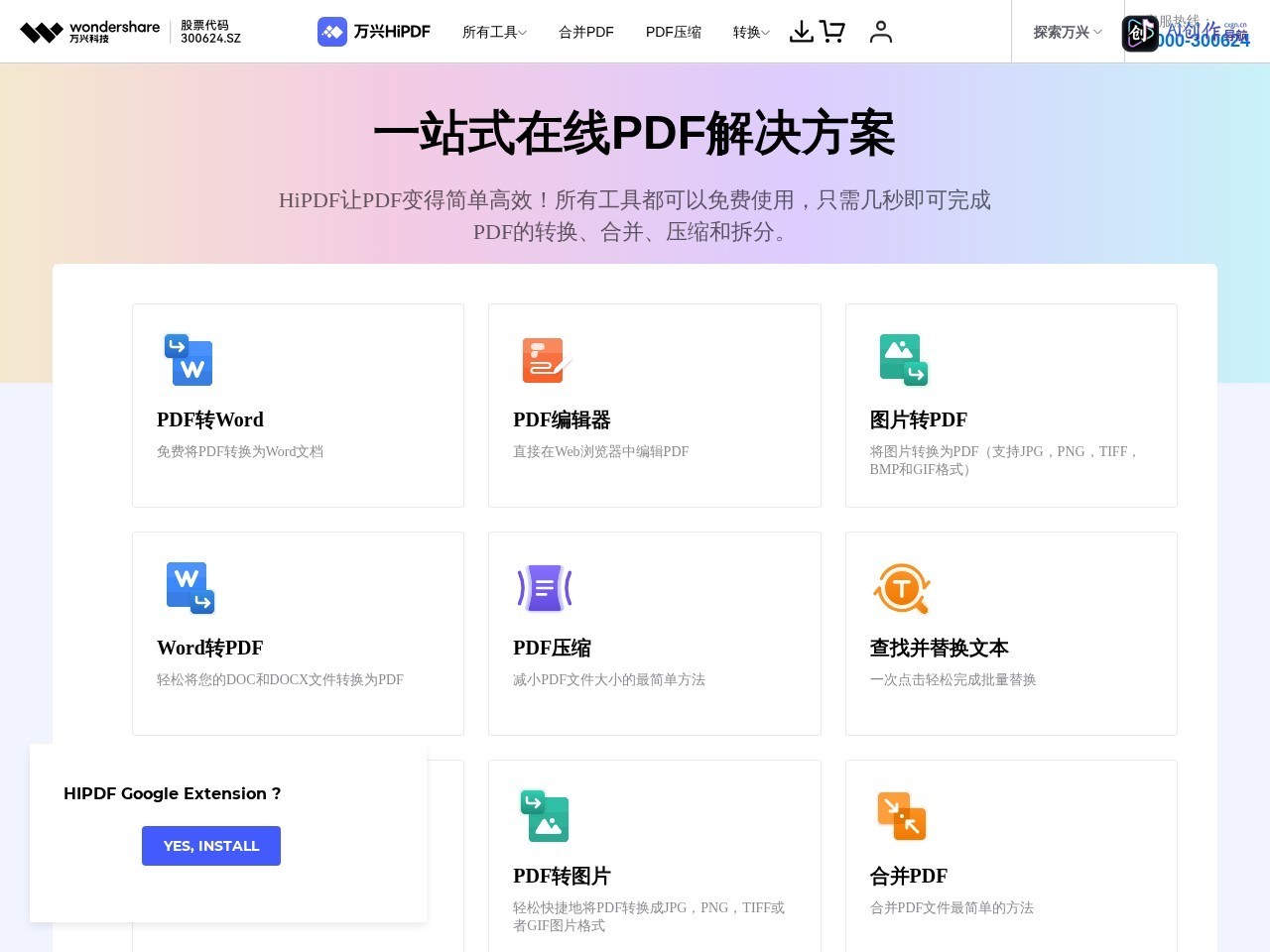Click the text 减小PDF文件大小的最简单方法

[609, 679]
